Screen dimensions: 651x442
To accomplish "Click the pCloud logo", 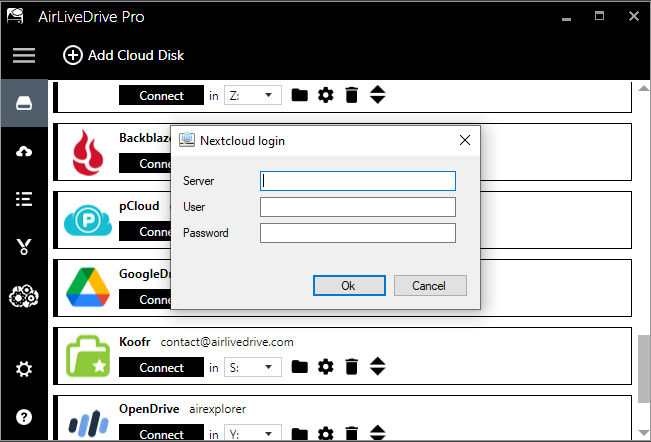I will coord(88,220).
